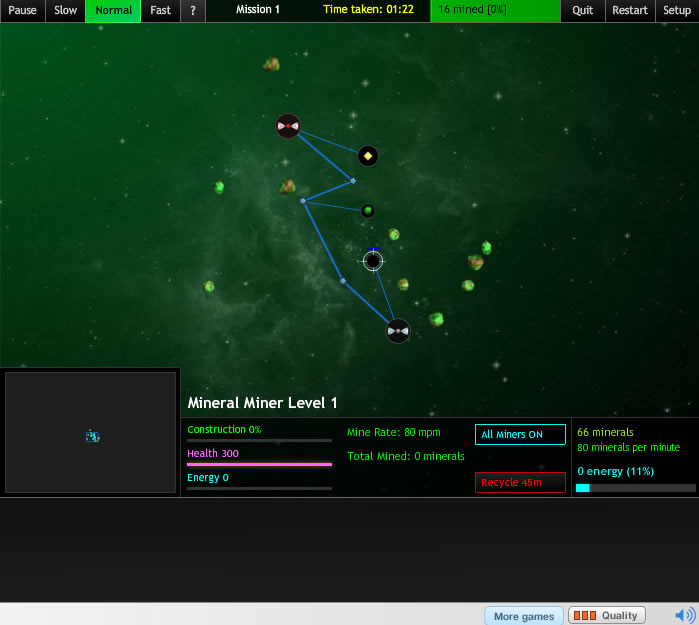
Task: Click the 'Energy 0' label
Action: [208, 477]
